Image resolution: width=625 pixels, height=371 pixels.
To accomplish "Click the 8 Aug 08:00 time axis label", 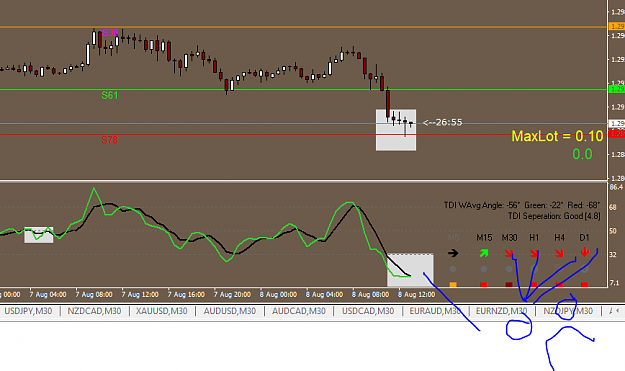I will (x=370, y=294).
